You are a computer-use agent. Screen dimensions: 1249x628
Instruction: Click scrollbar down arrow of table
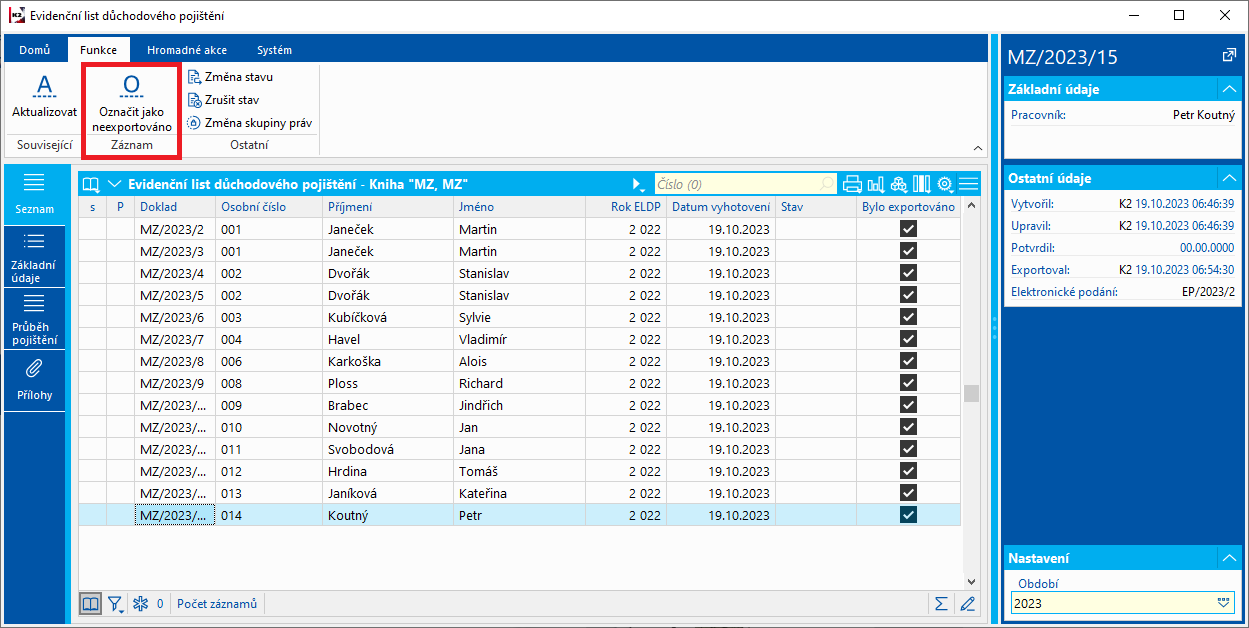pos(970,580)
